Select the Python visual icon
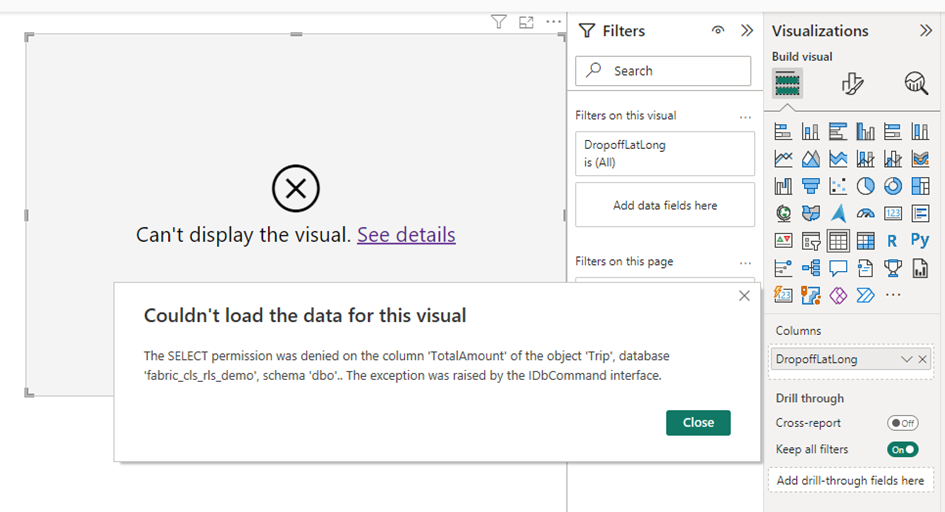The height and width of the screenshot is (512, 945). coord(919,240)
